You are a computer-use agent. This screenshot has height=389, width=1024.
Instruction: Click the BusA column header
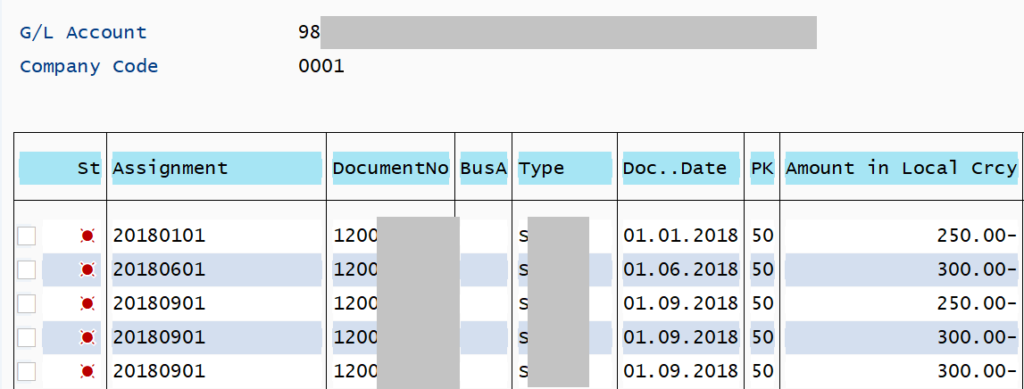click(x=484, y=168)
